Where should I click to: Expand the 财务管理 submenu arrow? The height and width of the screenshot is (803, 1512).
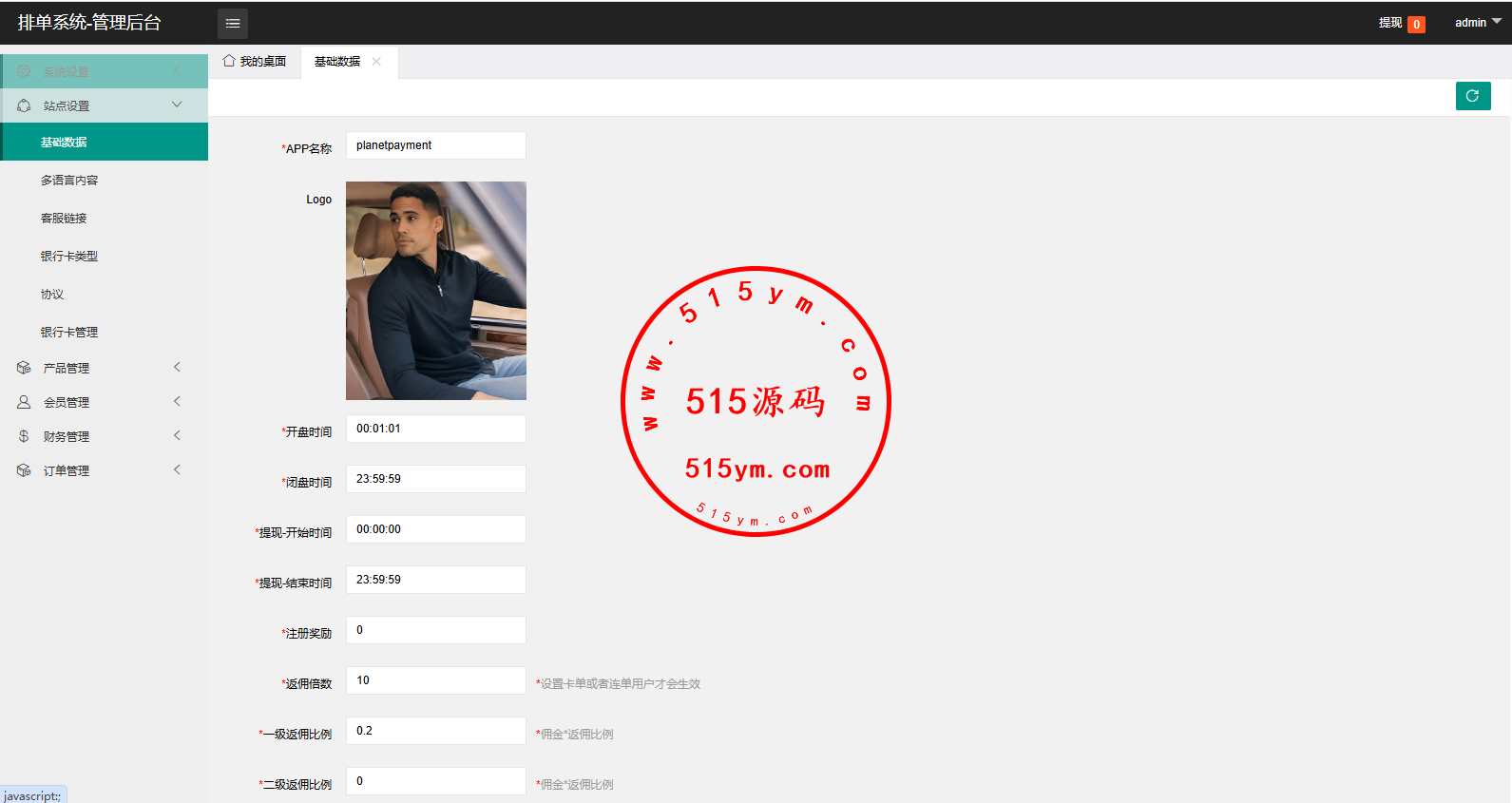pyautogui.click(x=177, y=435)
